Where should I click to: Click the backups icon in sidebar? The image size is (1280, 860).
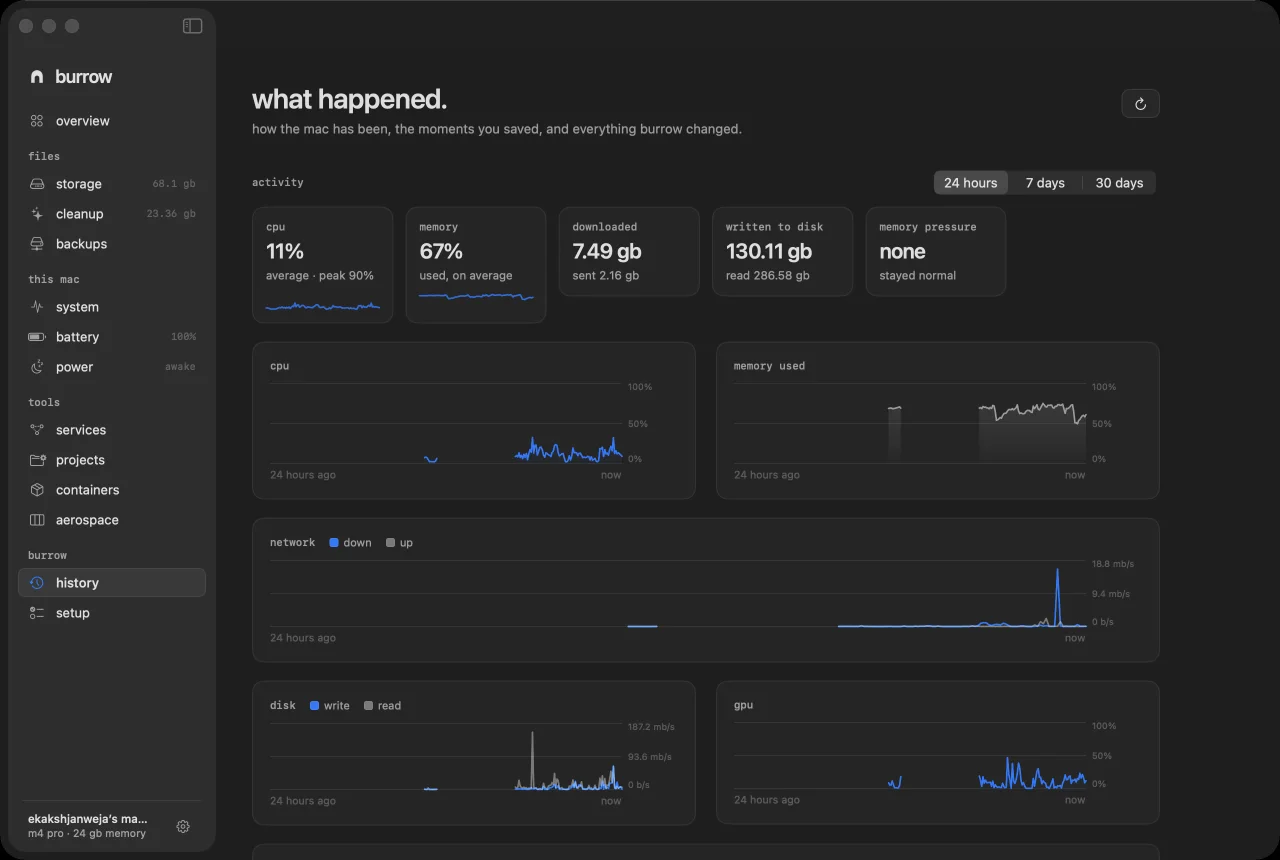coord(37,244)
